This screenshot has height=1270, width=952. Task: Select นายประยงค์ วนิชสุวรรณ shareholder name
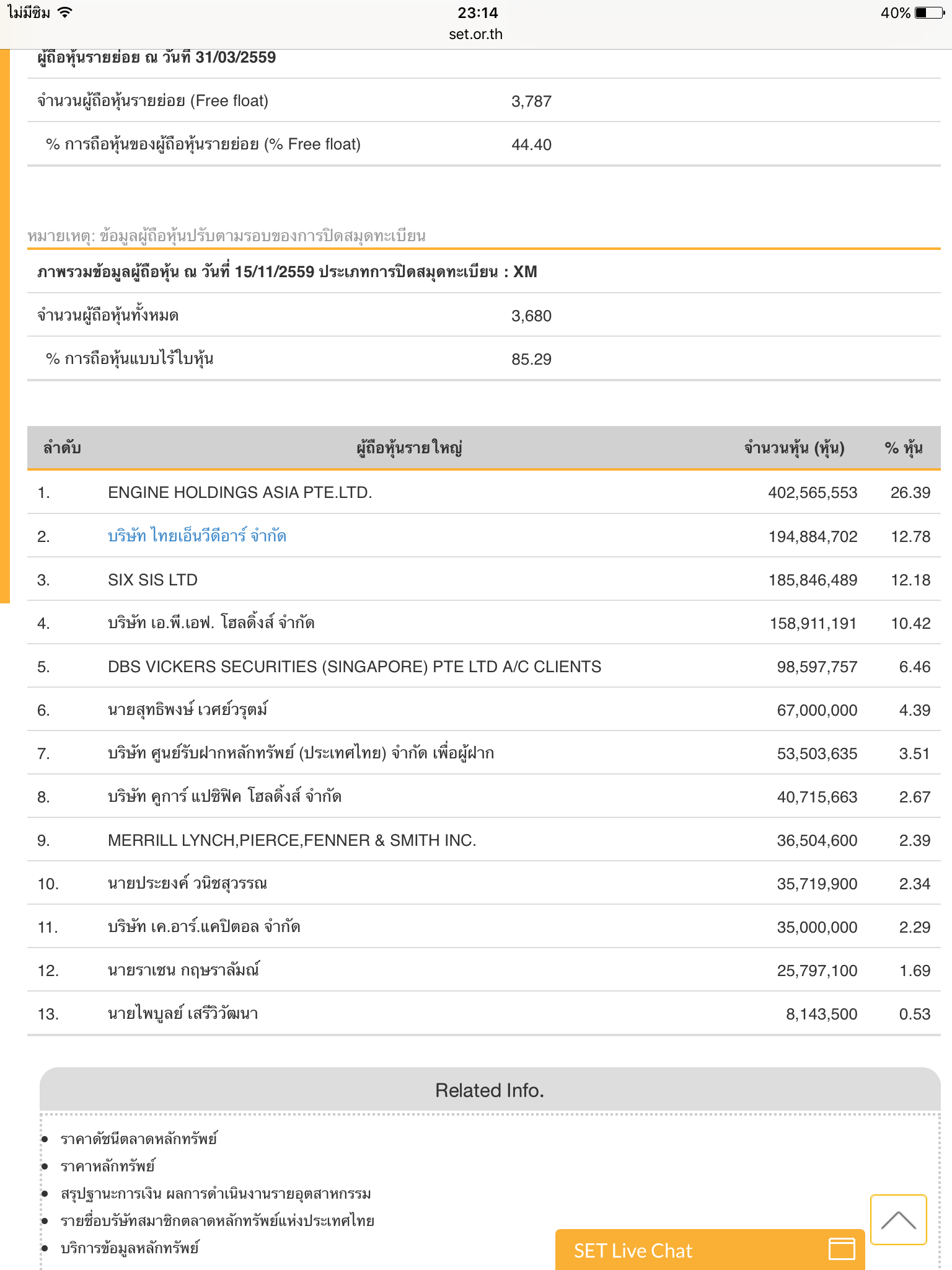[187, 883]
